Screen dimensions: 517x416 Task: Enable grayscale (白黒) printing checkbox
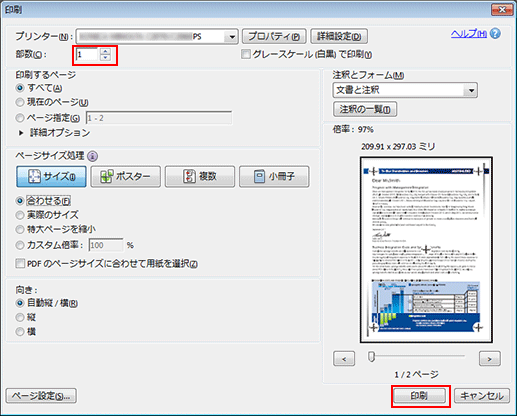coord(246,54)
